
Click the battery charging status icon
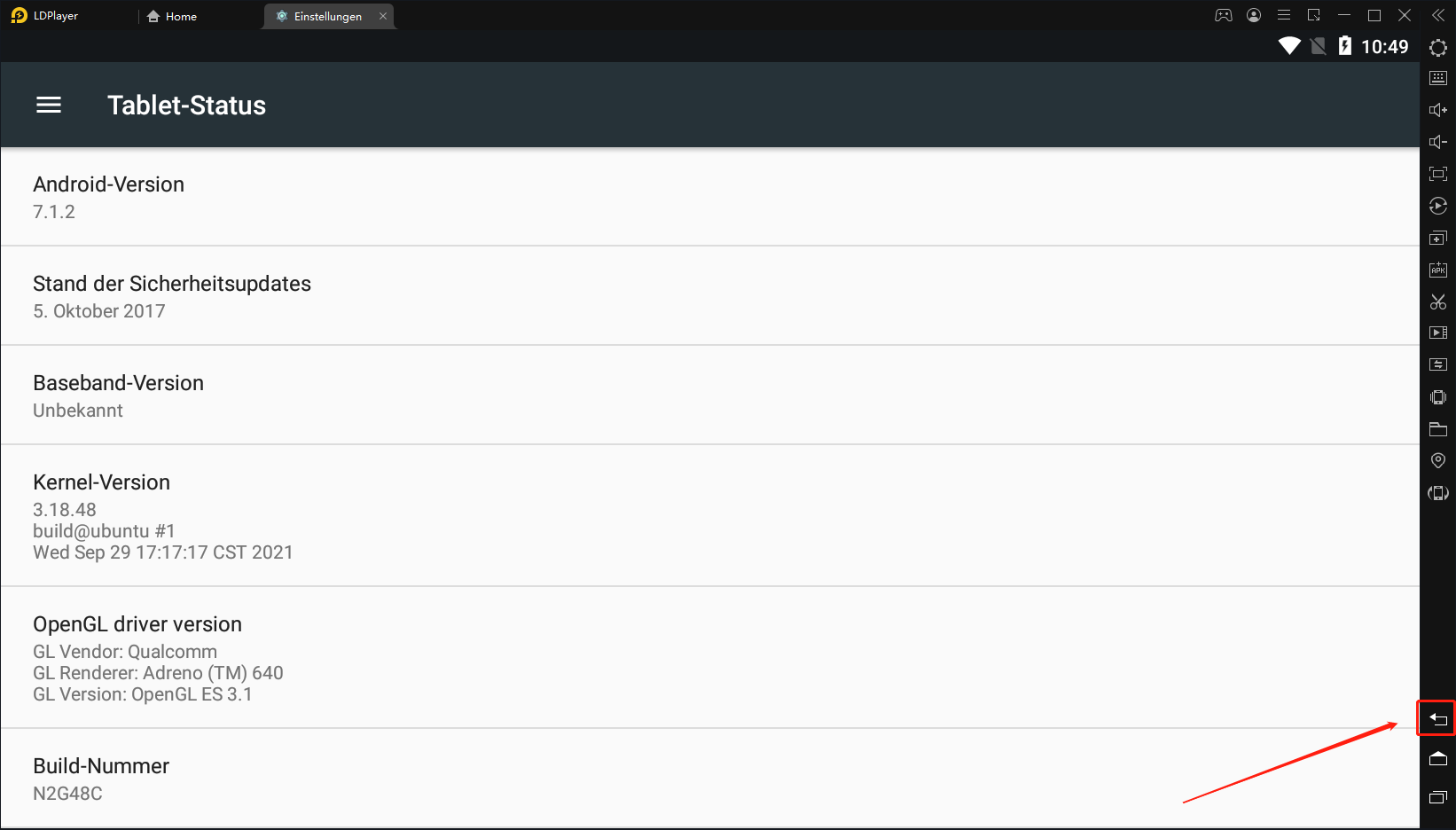(1345, 46)
